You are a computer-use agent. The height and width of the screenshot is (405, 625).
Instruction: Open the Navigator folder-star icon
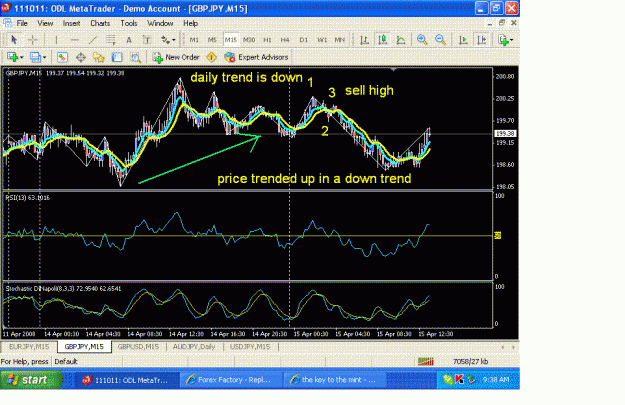[x=98, y=57]
